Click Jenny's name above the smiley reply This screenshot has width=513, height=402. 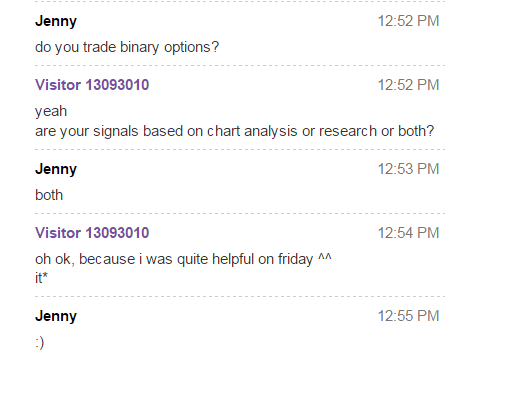pos(56,317)
